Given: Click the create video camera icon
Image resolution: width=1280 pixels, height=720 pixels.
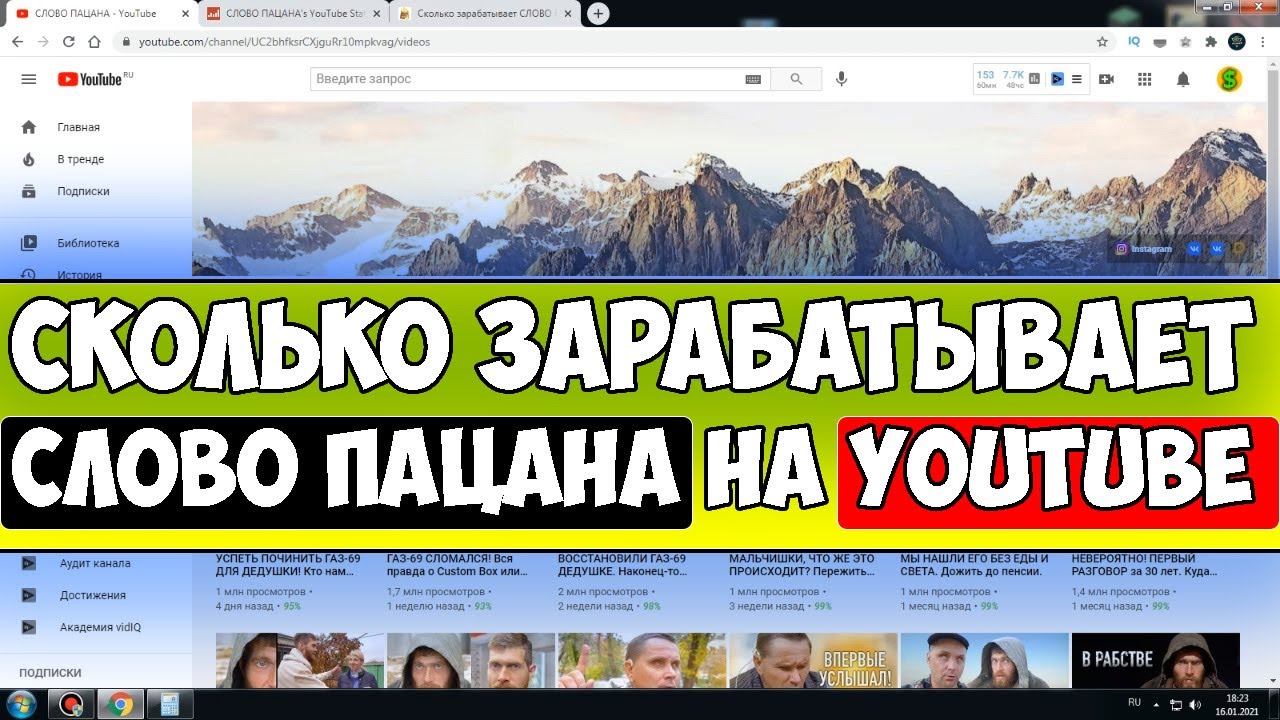Looking at the screenshot, I should tap(1106, 79).
